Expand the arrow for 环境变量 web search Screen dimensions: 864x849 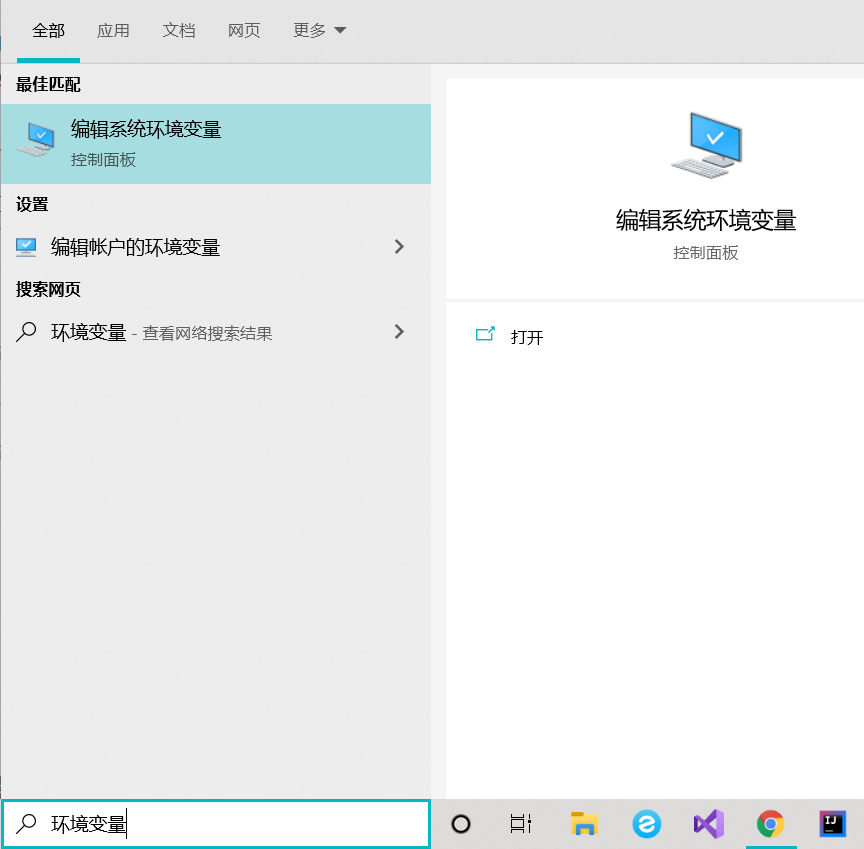(399, 332)
